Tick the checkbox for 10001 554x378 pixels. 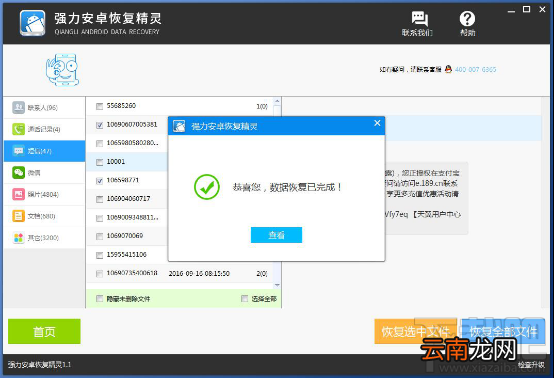point(100,162)
